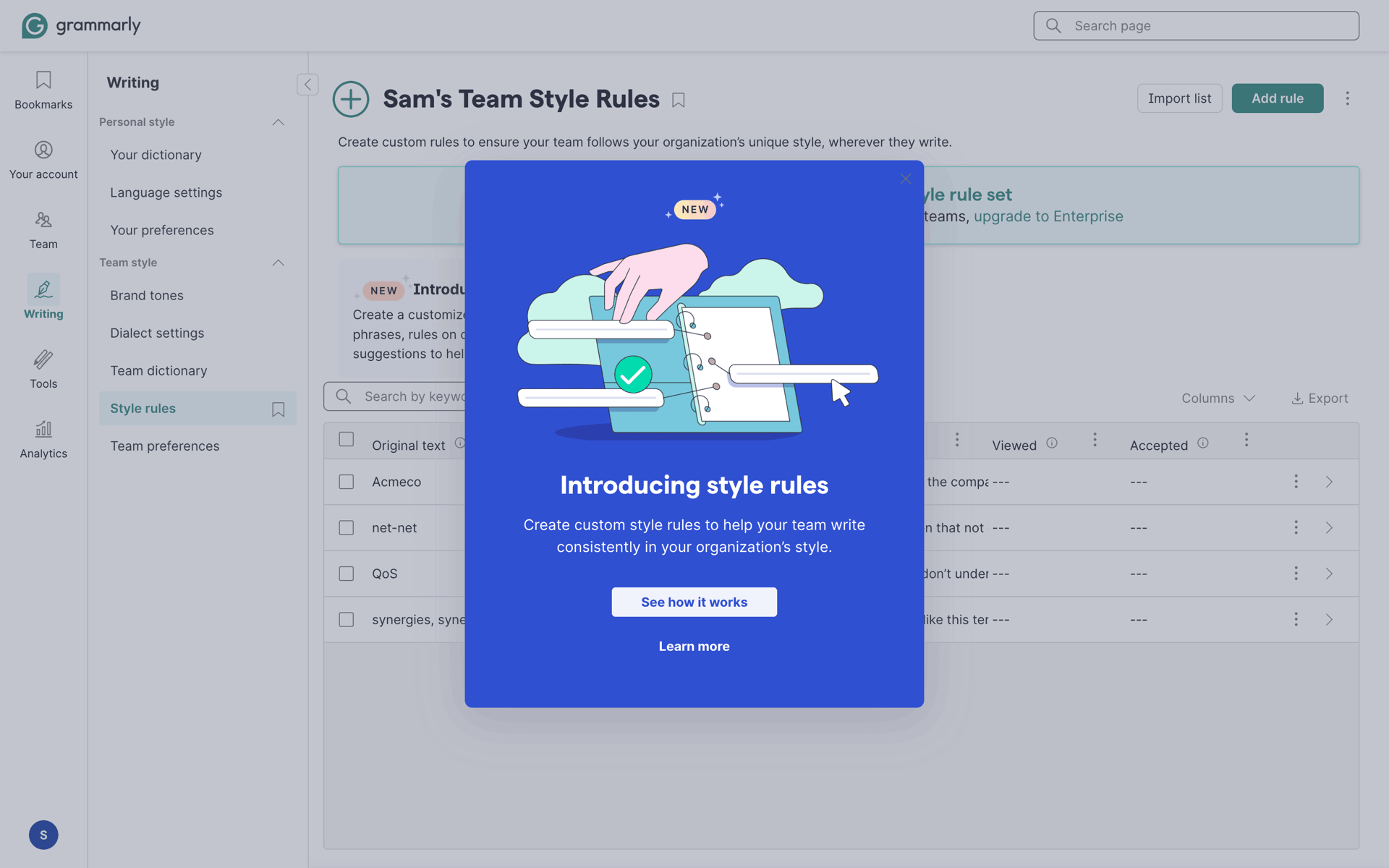The height and width of the screenshot is (868, 1389).
Task: Check the synergies rule checkbox
Action: (x=347, y=619)
